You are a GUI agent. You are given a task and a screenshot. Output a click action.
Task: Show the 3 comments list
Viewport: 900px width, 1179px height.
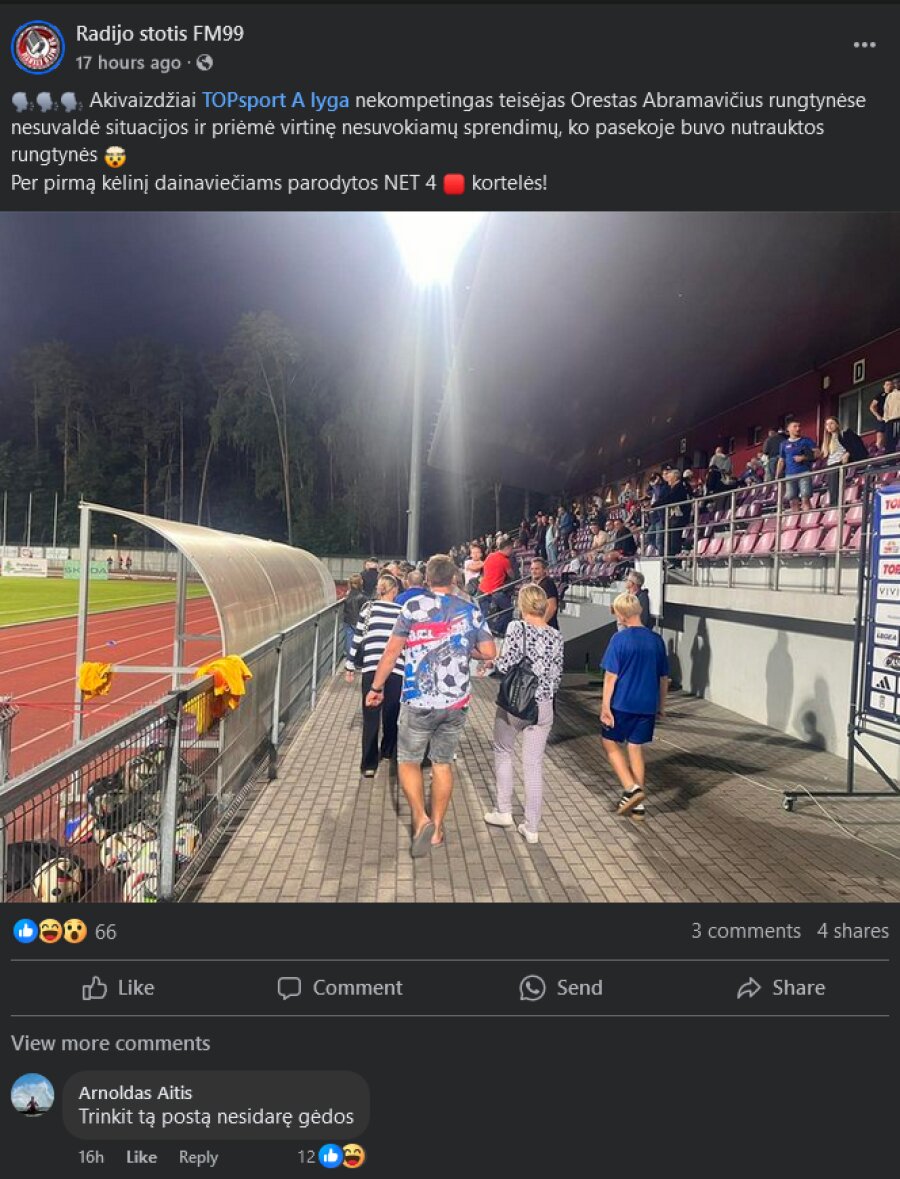click(746, 931)
